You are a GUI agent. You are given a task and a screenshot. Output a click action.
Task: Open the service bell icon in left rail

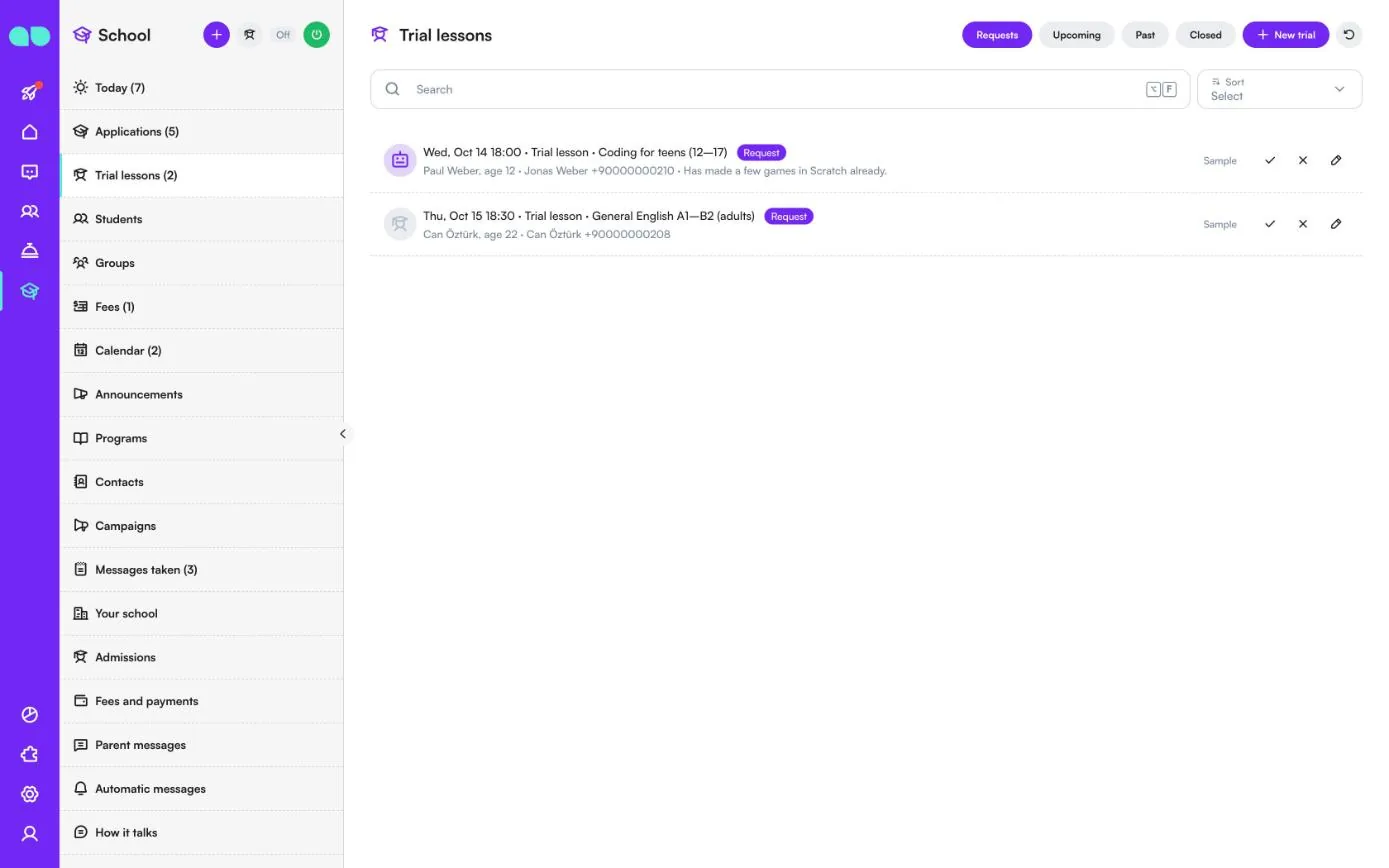click(30, 251)
